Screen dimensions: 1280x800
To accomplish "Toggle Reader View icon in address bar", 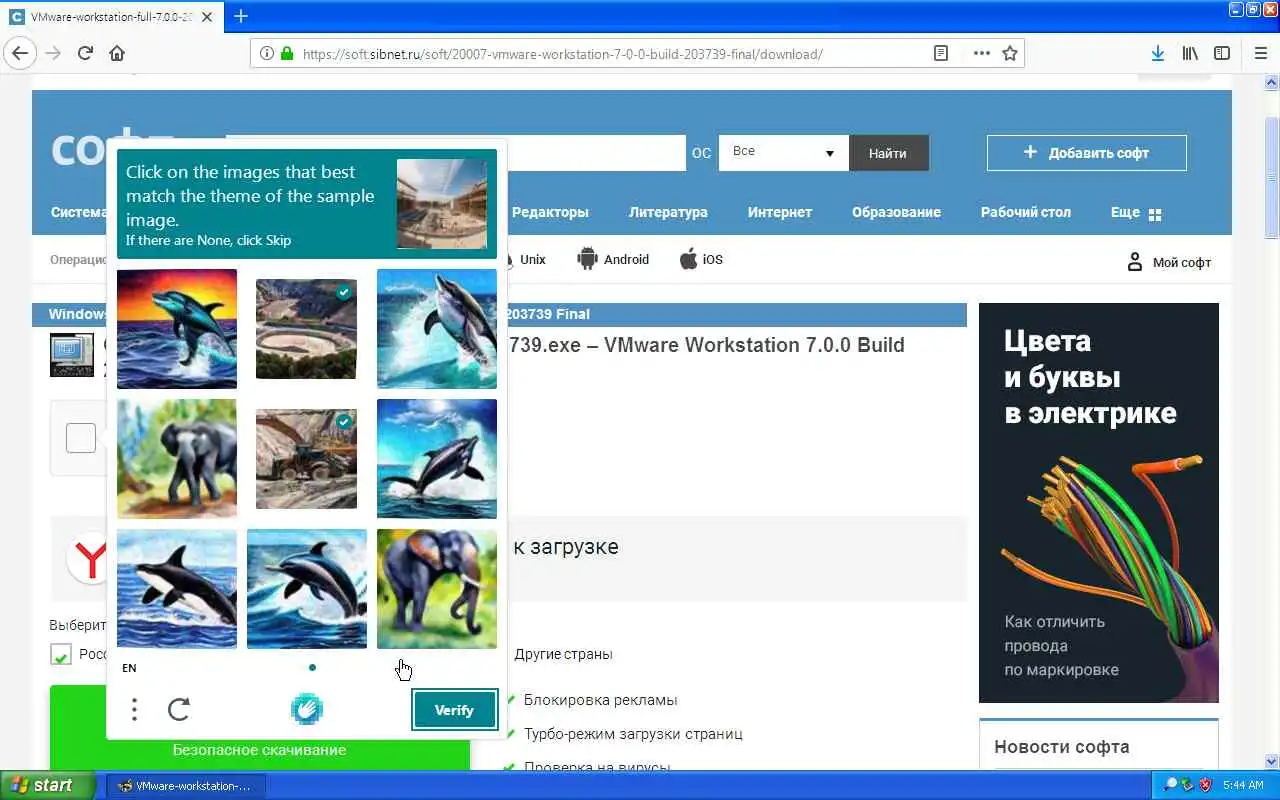I will pos(940,54).
